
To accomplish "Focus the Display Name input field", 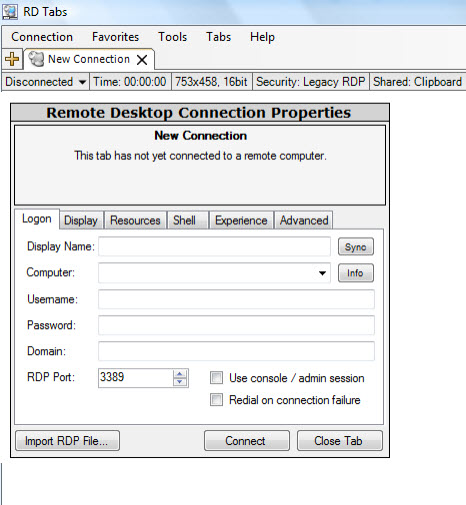I will [x=214, y=247].
